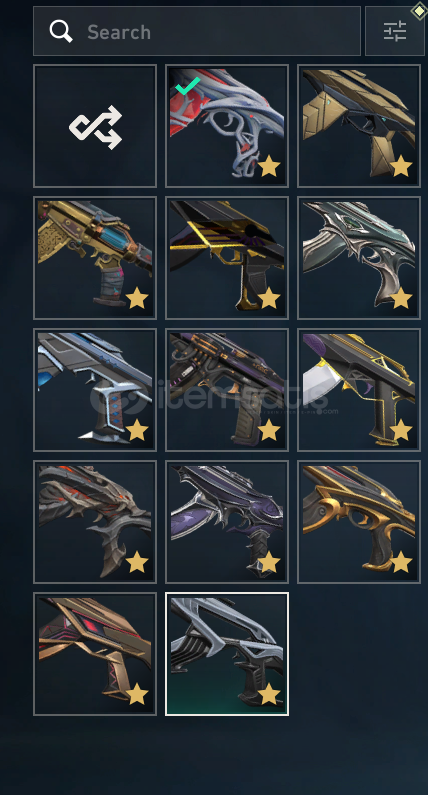
Task: Open the filter sliders button
Action: pyautogui.click(x=395, y=31)
